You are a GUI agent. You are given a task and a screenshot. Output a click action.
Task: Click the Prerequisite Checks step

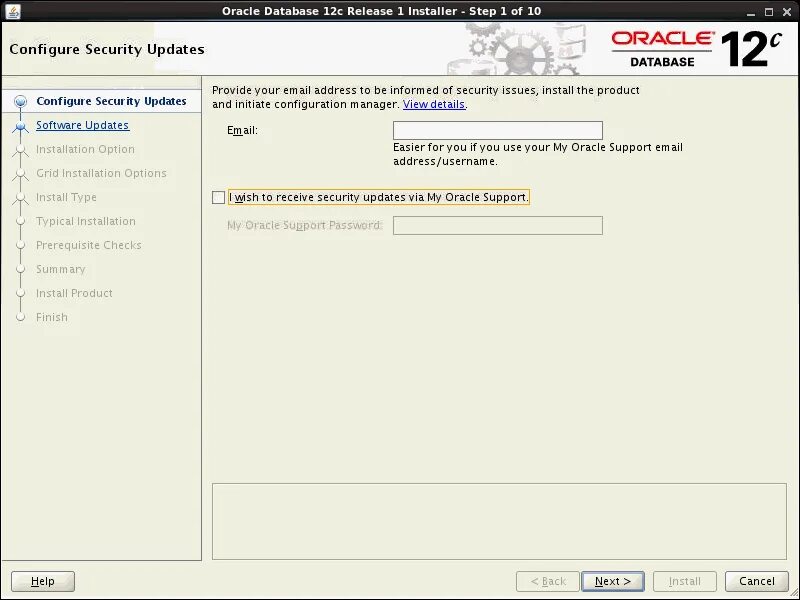(89, 245)
